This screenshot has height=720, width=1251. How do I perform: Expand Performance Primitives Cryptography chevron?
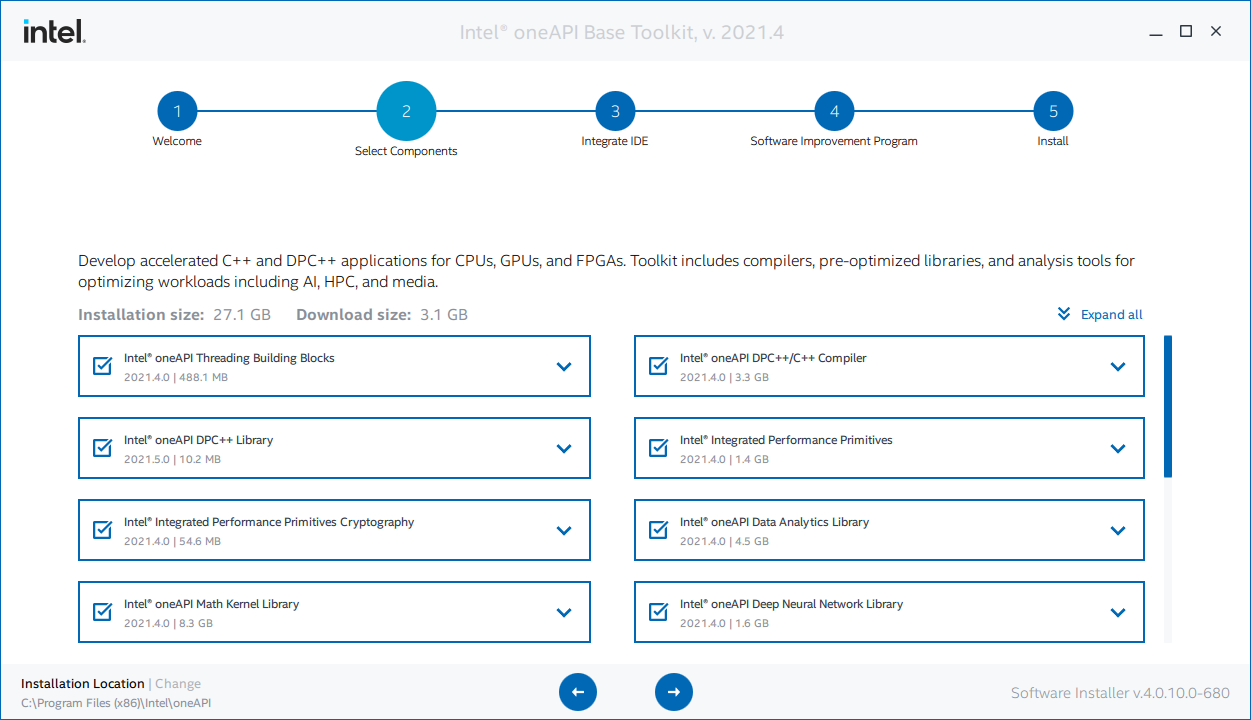point(564,531)
